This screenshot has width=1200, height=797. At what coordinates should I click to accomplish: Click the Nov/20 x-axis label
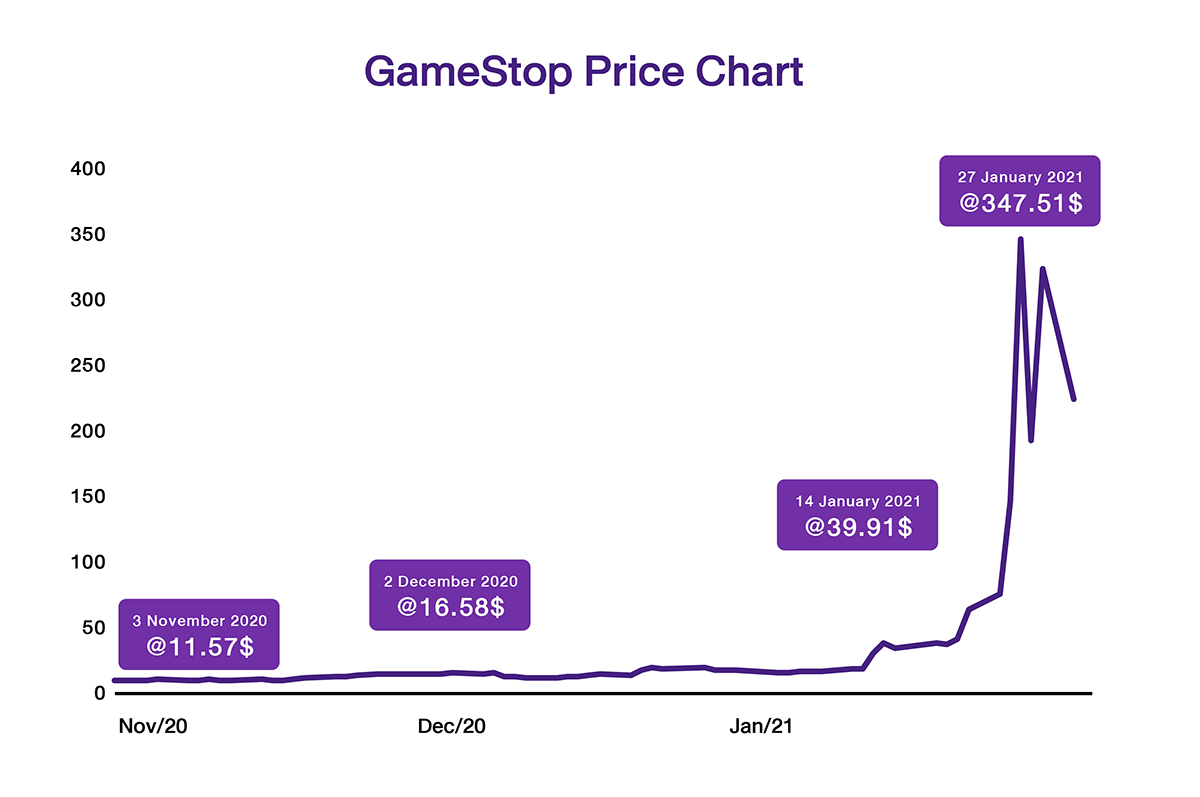coord(153,727)
